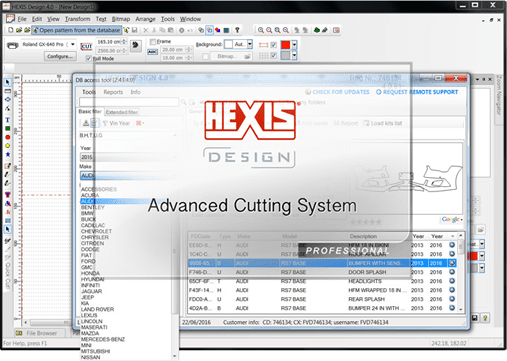Click the green tree icon in toolbar

click(317, 30)
